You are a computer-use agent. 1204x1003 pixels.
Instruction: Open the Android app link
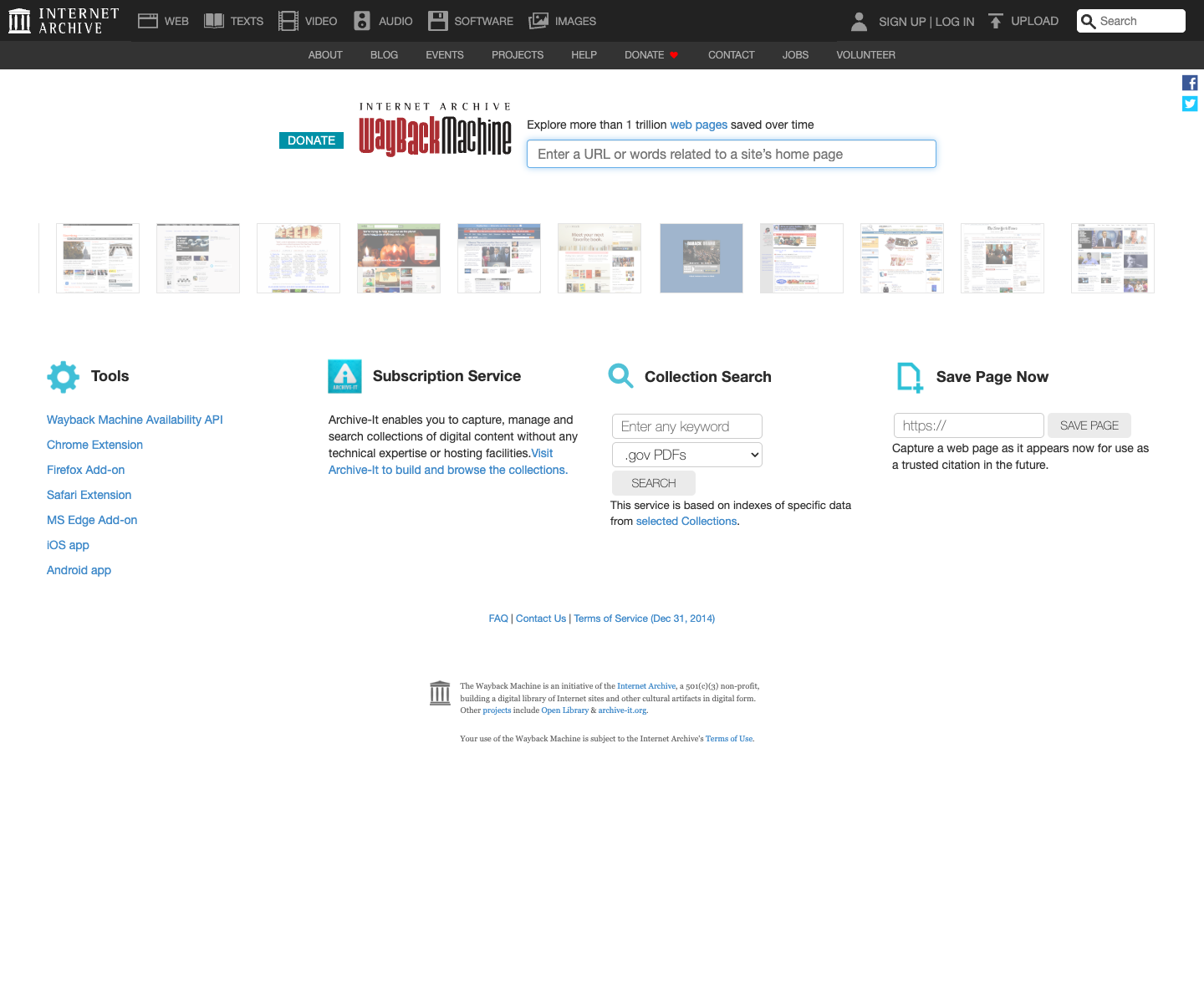[x=79, y=570]
